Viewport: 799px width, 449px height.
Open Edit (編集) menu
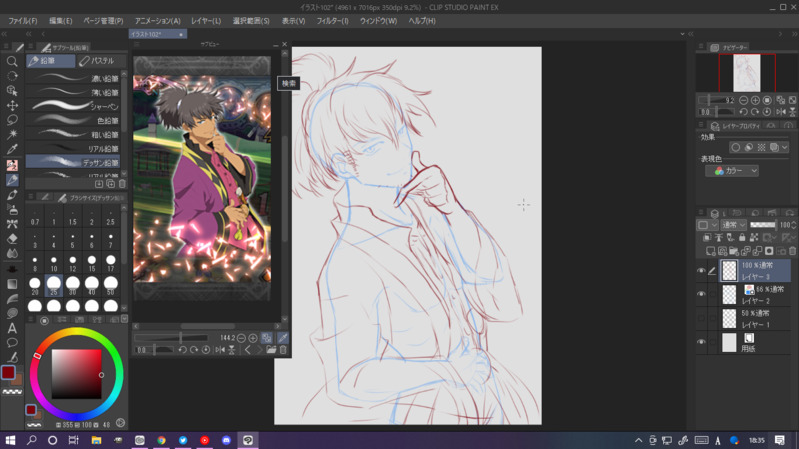point(61,21)
